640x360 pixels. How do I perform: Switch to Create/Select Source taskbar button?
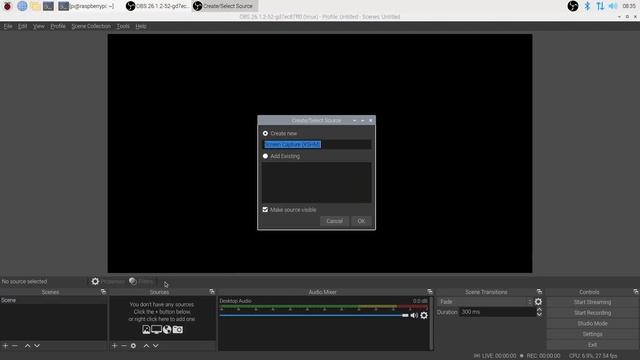[224, 6]
